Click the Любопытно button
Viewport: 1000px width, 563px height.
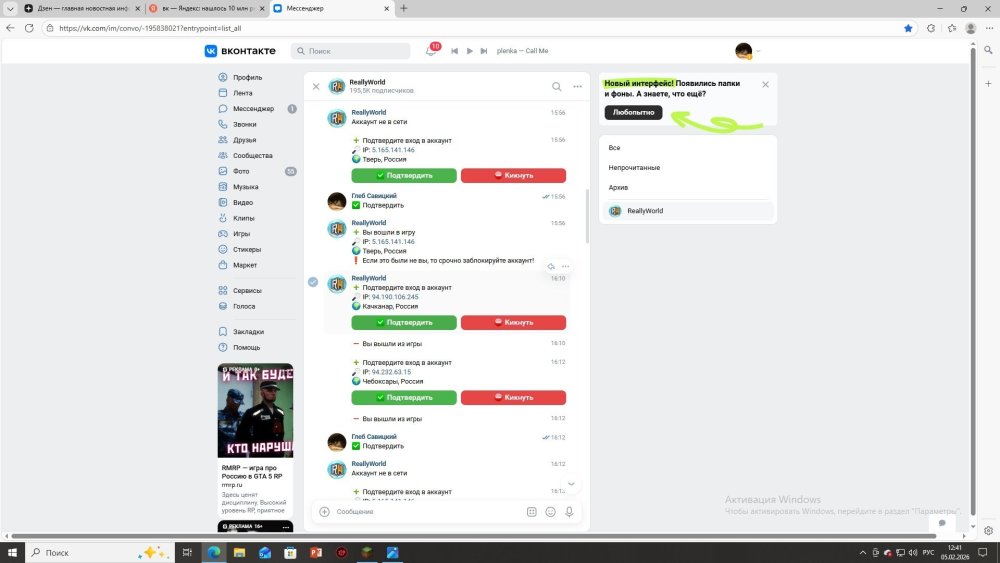pyautogui.click(x=633, y=112)
